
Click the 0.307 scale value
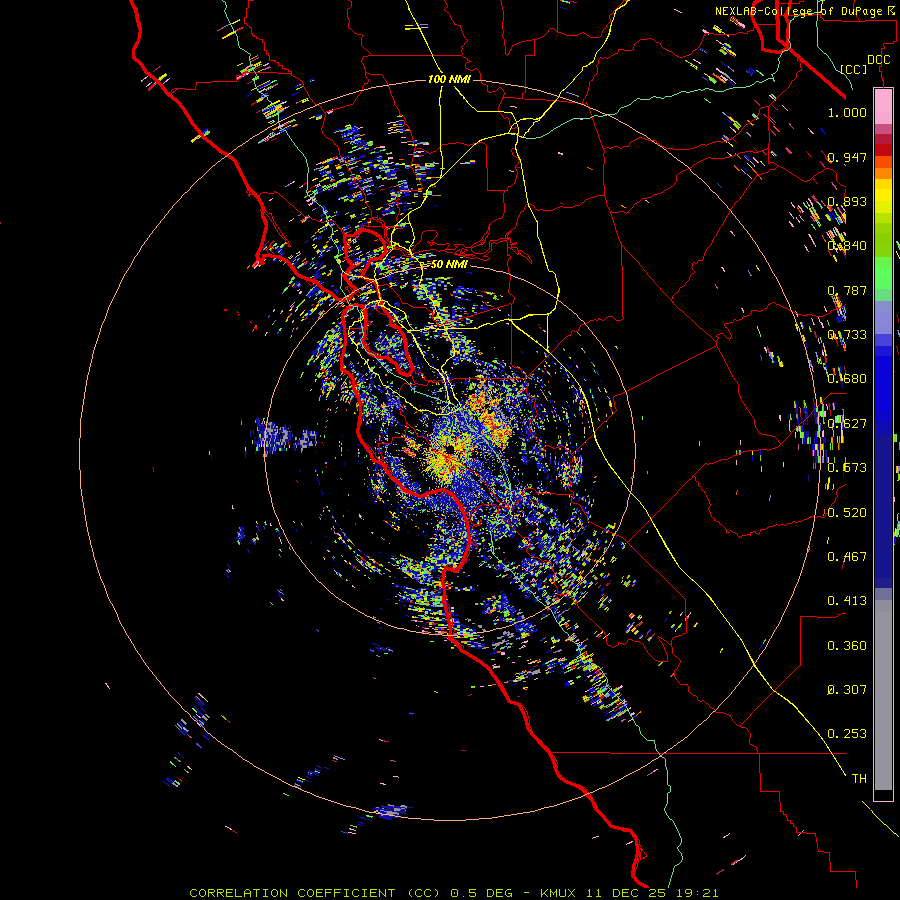(847, 690)
